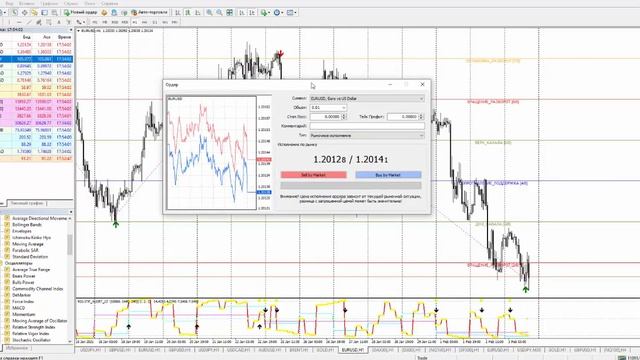Viewport: 640px width, 360px height.
Task: Select Momentum indicator in Navigator
Action: pyautogui.click(x=23, y=314)
